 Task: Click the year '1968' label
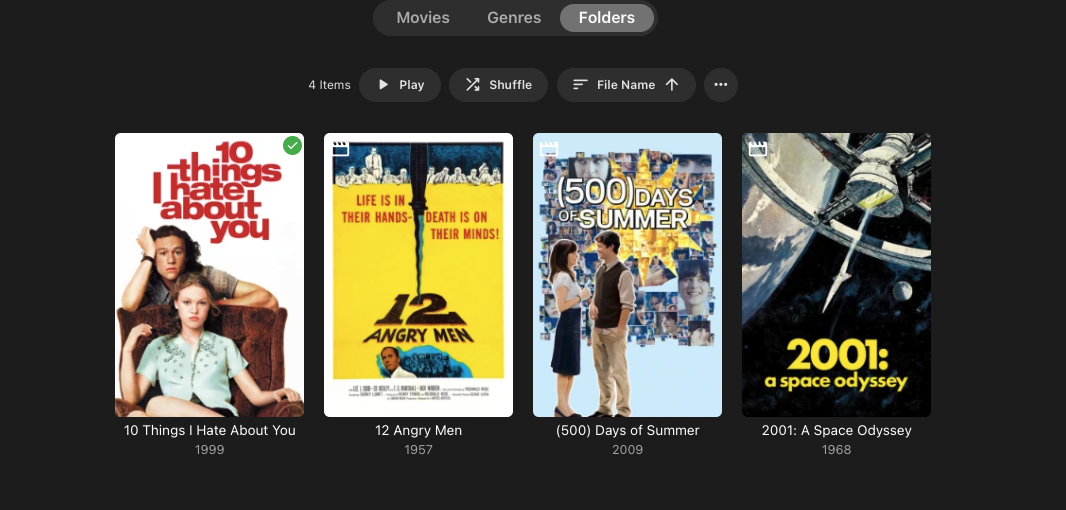coord(836,449)
